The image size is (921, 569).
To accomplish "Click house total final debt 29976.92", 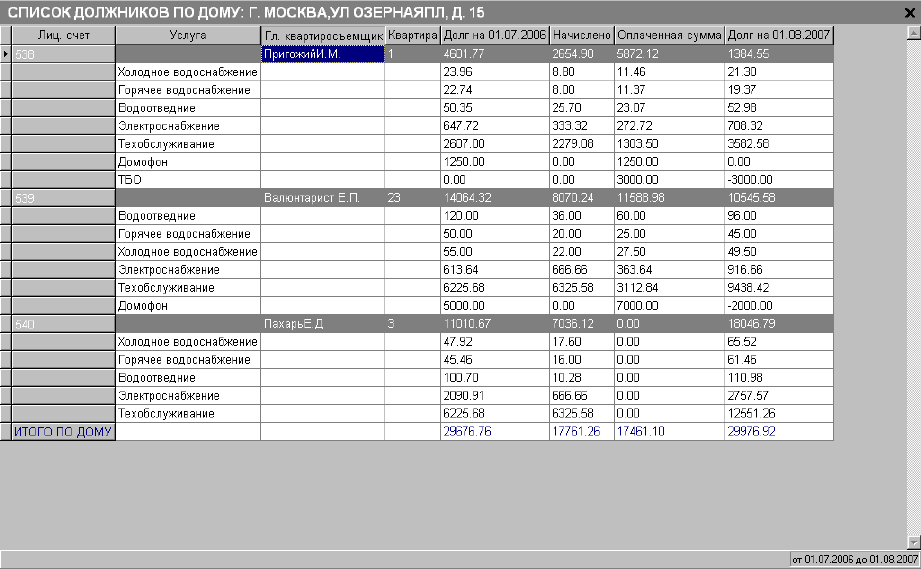I will pos(779,432).
